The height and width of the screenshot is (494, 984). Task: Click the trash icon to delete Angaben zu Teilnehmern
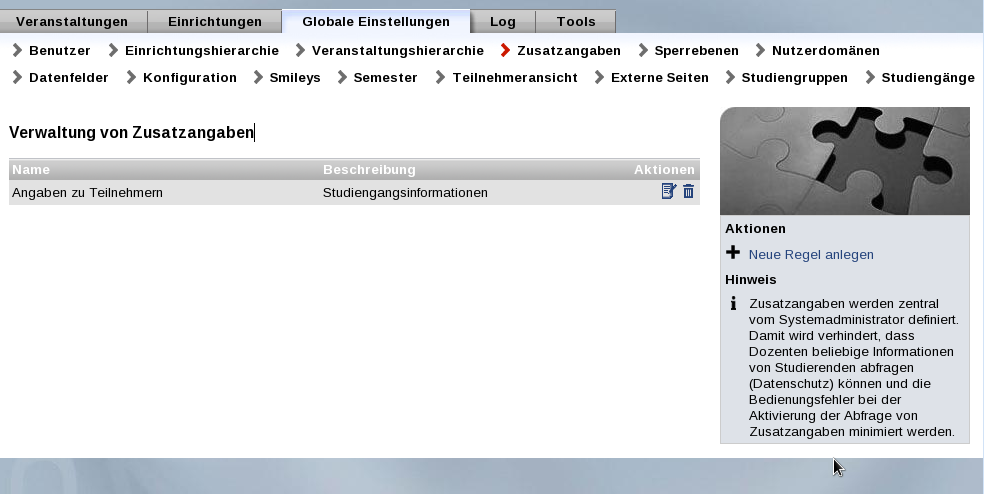689,191
